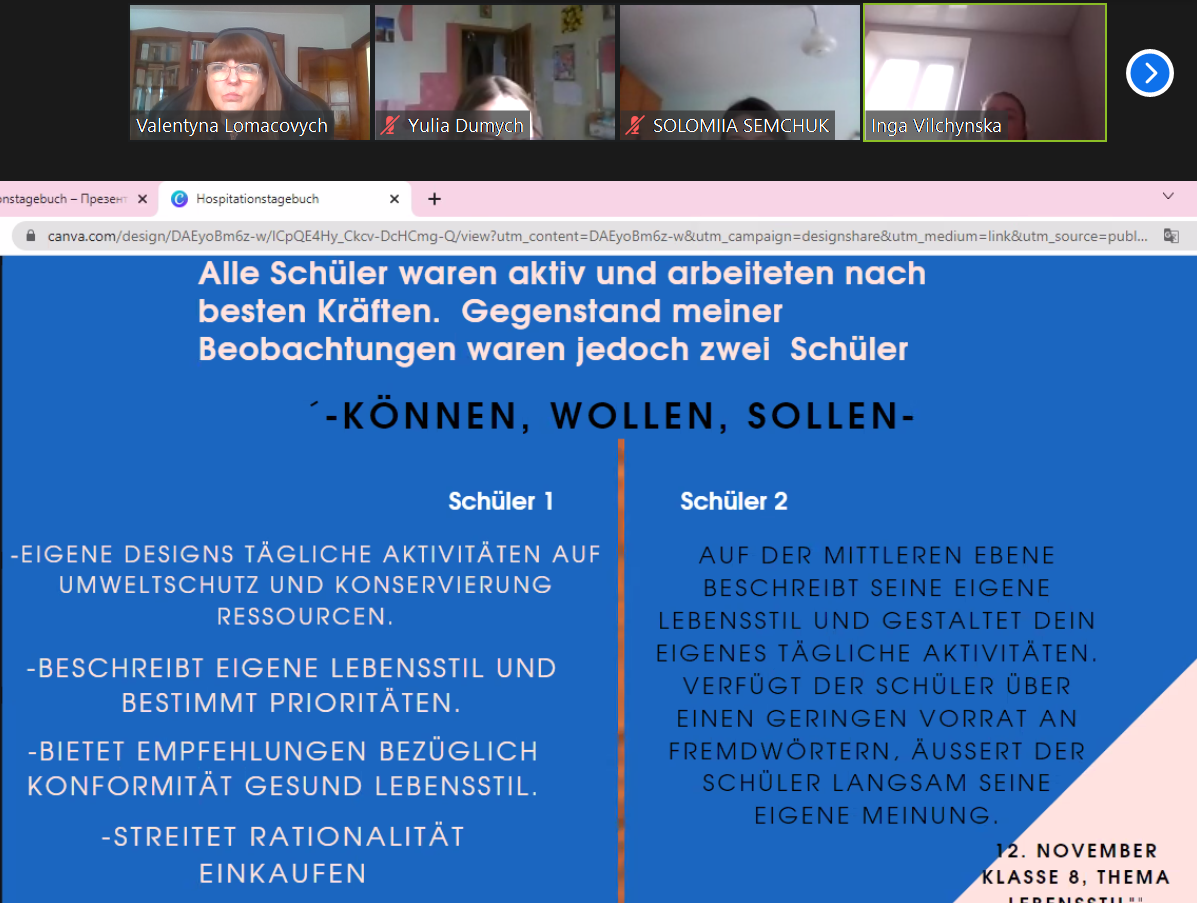Click the Schüler 2 heading on the slide
The height and width of the screenshot is (903, 1197).
point(734,501)
